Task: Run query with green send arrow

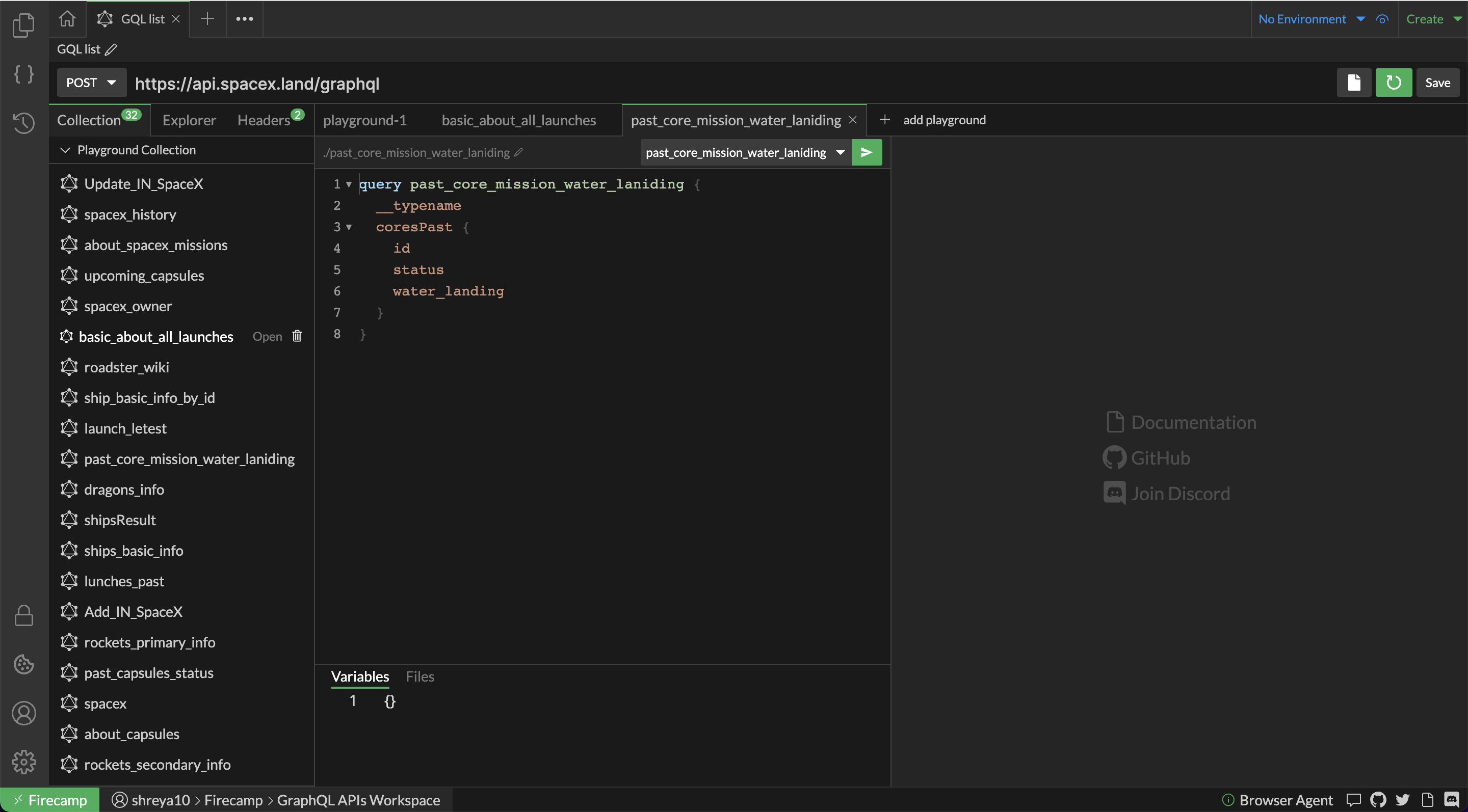Action: 866,153
